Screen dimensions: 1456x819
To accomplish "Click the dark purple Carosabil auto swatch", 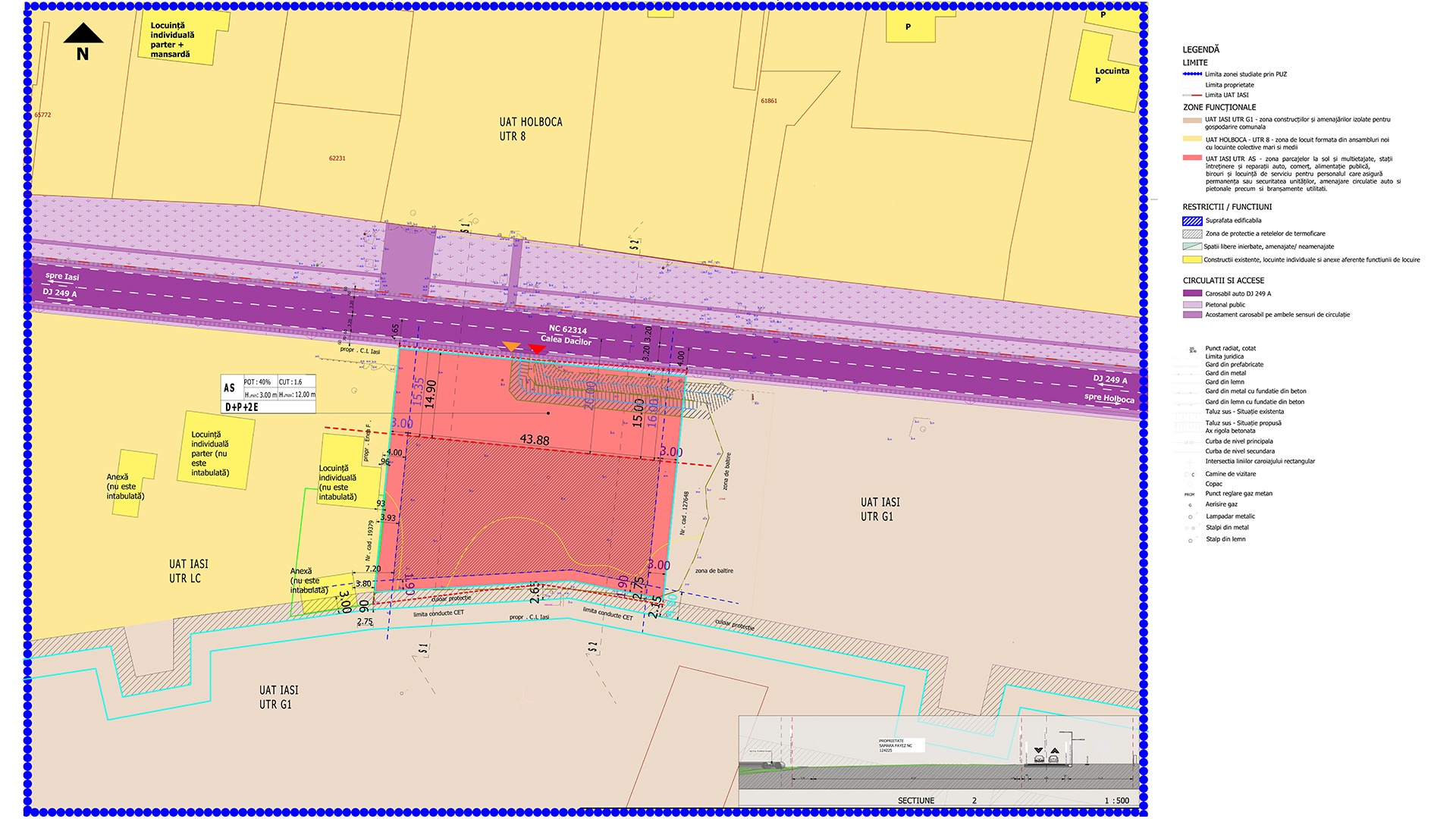I will point(1192,293).
